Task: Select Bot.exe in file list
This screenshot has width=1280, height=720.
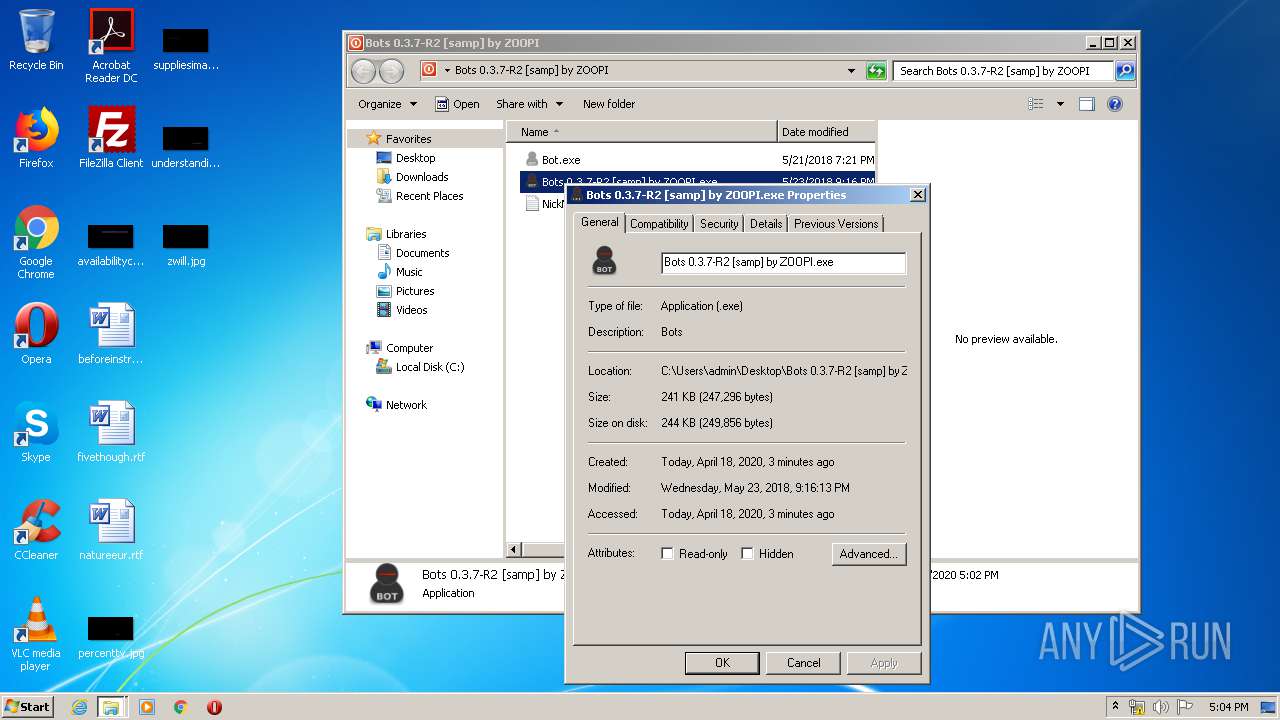Action: coord(552,160)
